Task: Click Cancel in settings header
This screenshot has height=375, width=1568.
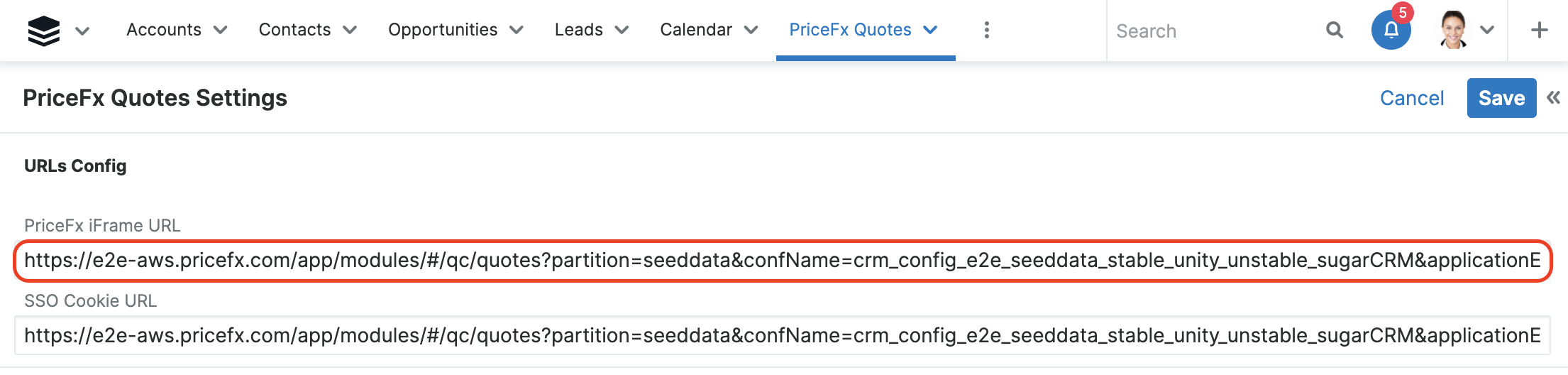Action: click(1411, 98)
